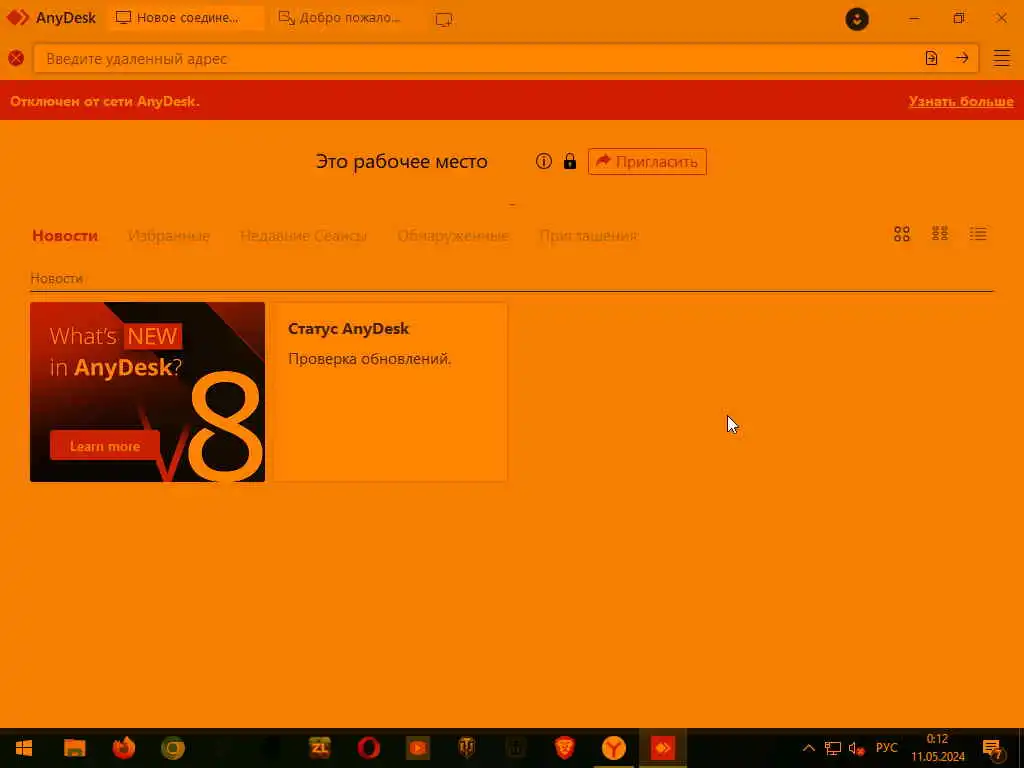1024x768 pixels.
Task: Switch to the list view
Action: (x=978, y=234)
